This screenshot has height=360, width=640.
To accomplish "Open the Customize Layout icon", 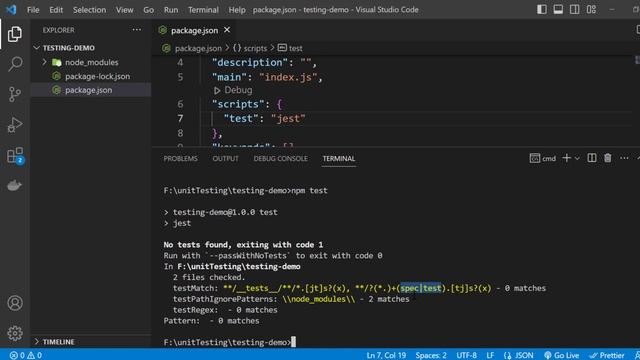I will point(591,9).
